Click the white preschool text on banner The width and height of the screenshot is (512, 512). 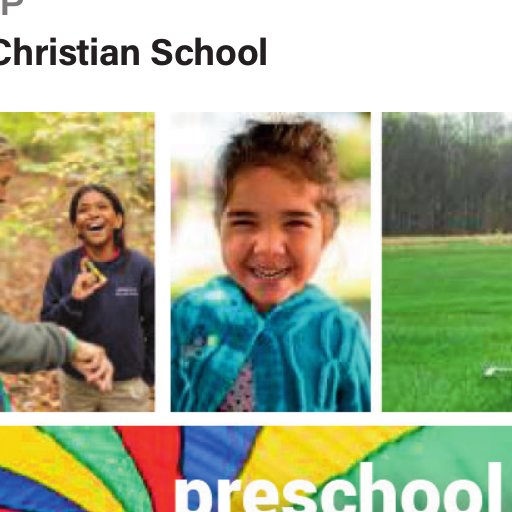coord(338,487)
